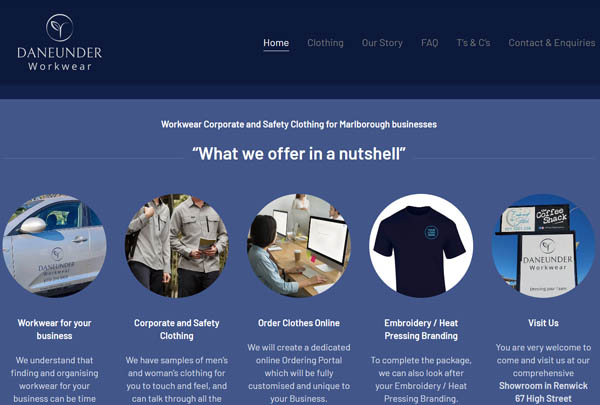Click the 'Order Clothes Online' heading
This screenshot has height=405, width=600.
[299, 323]
